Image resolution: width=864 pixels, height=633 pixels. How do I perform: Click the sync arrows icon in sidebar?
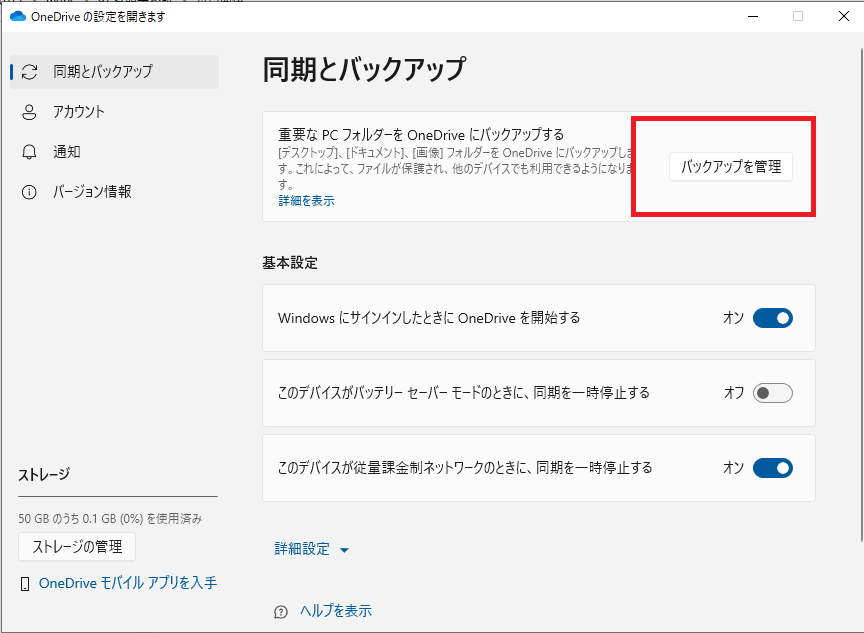point(29,72)
